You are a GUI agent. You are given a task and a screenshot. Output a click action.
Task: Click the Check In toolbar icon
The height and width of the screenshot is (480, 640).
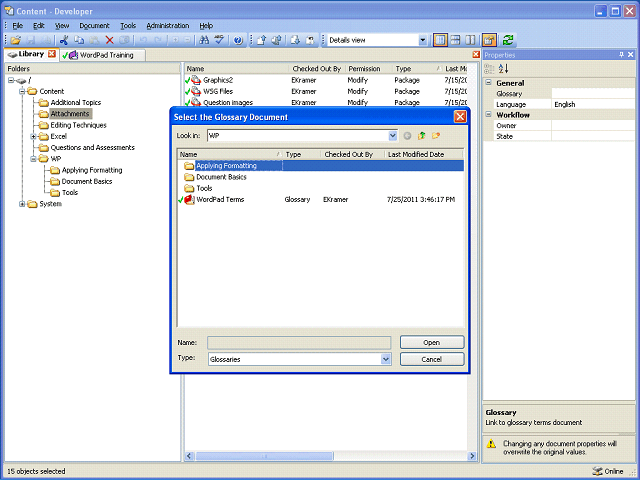click(262, 40)
